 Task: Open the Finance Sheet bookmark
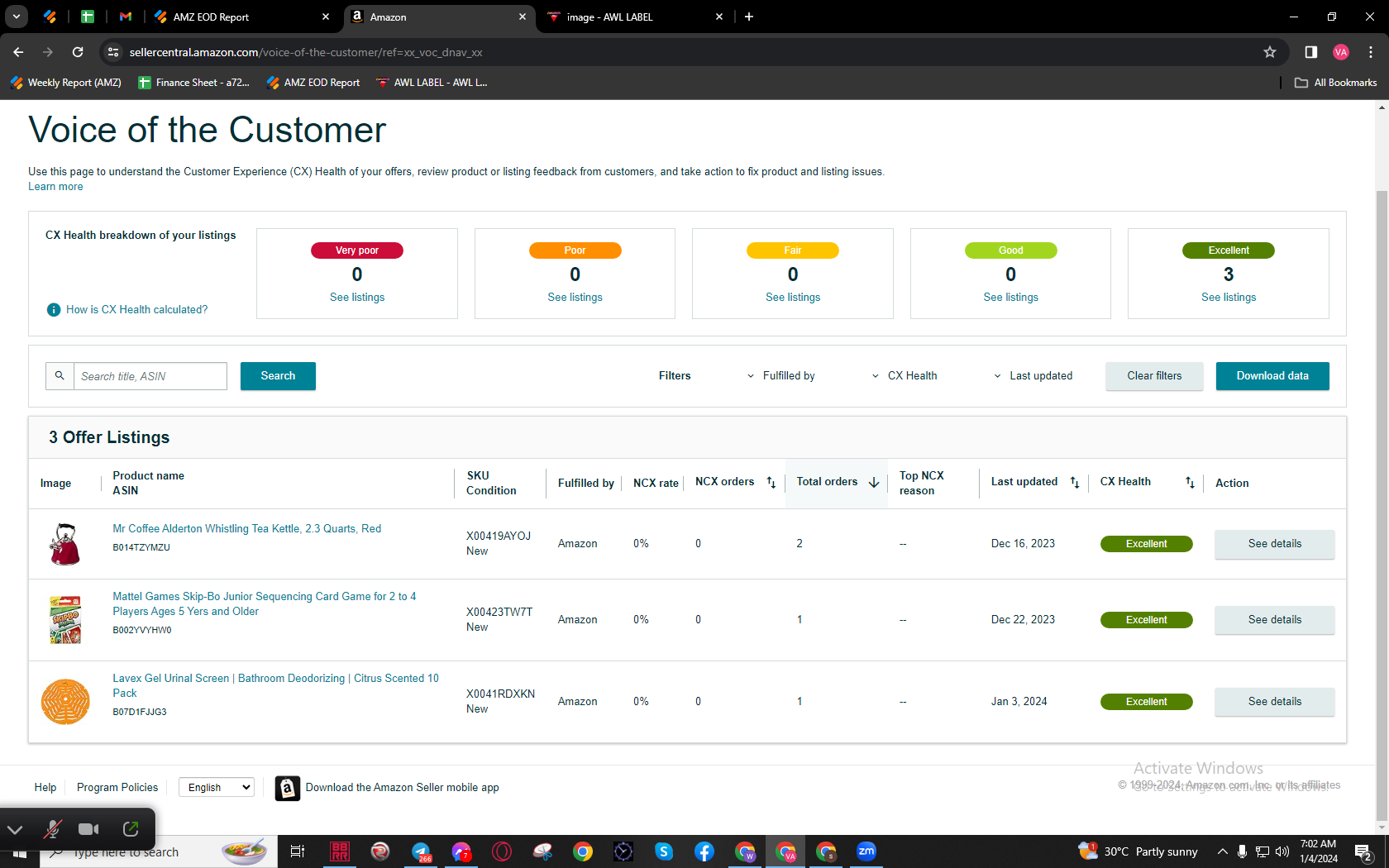click(x=194, y=83)
